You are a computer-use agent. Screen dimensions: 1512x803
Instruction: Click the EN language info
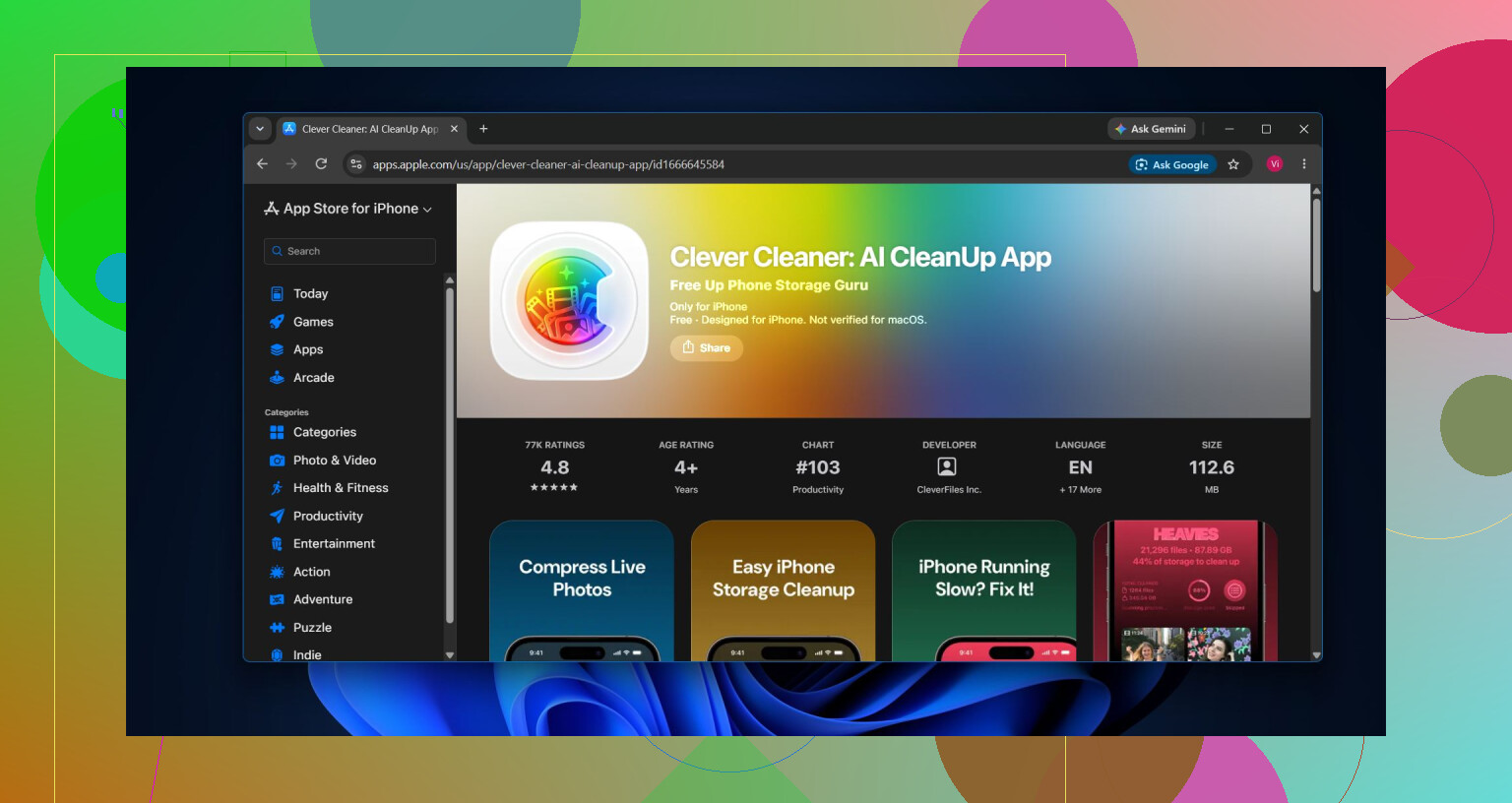[1081, 467]
